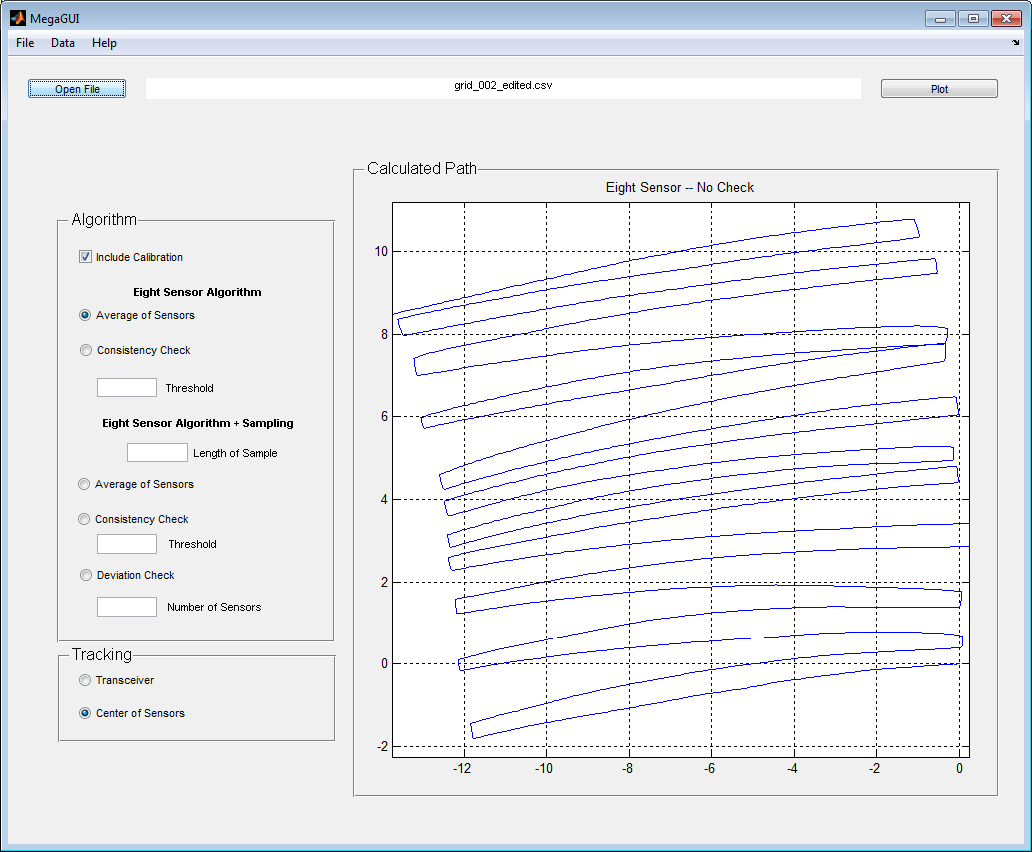Click the Open File button

76,88
